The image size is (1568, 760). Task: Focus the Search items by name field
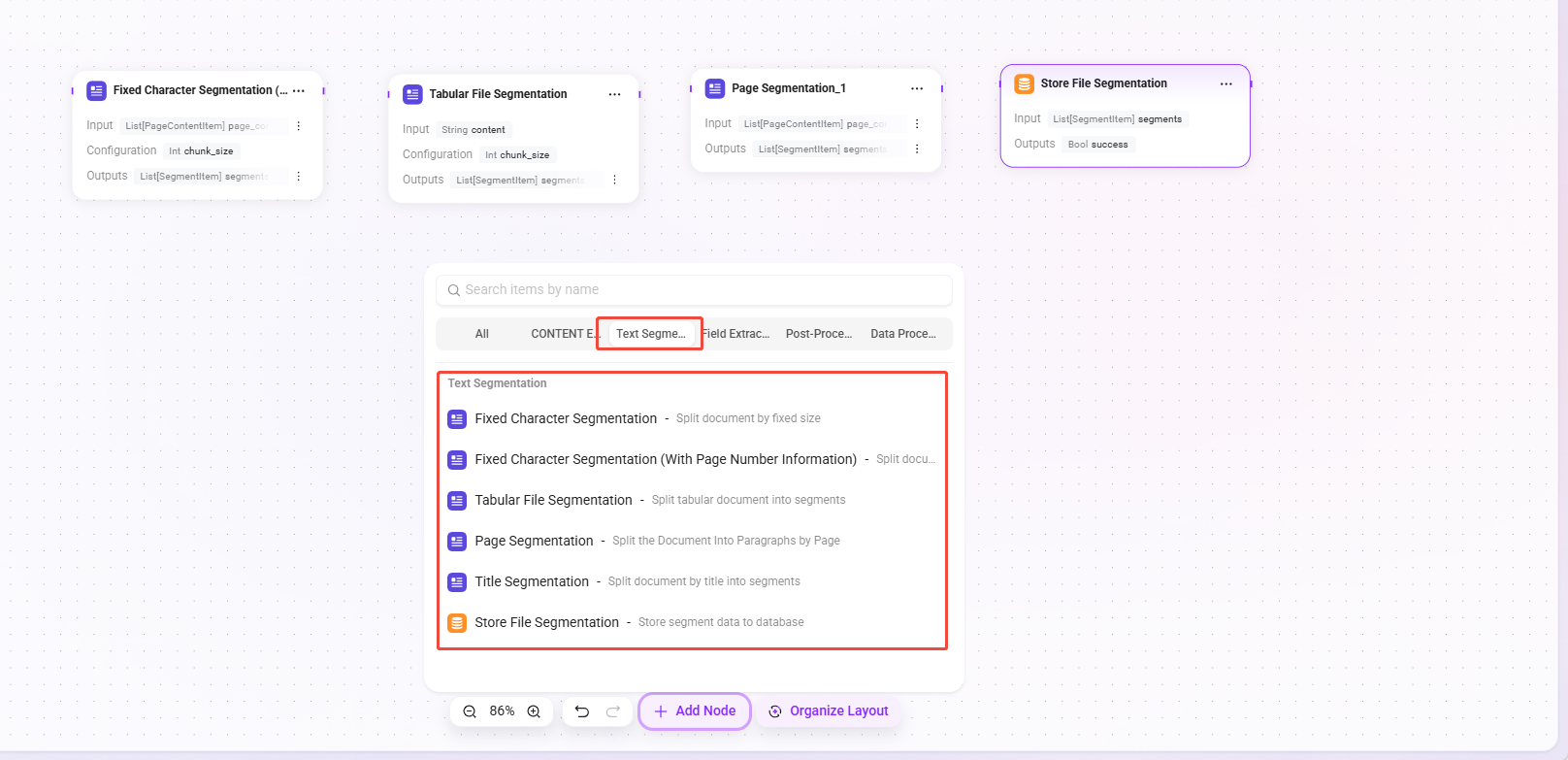694,290
